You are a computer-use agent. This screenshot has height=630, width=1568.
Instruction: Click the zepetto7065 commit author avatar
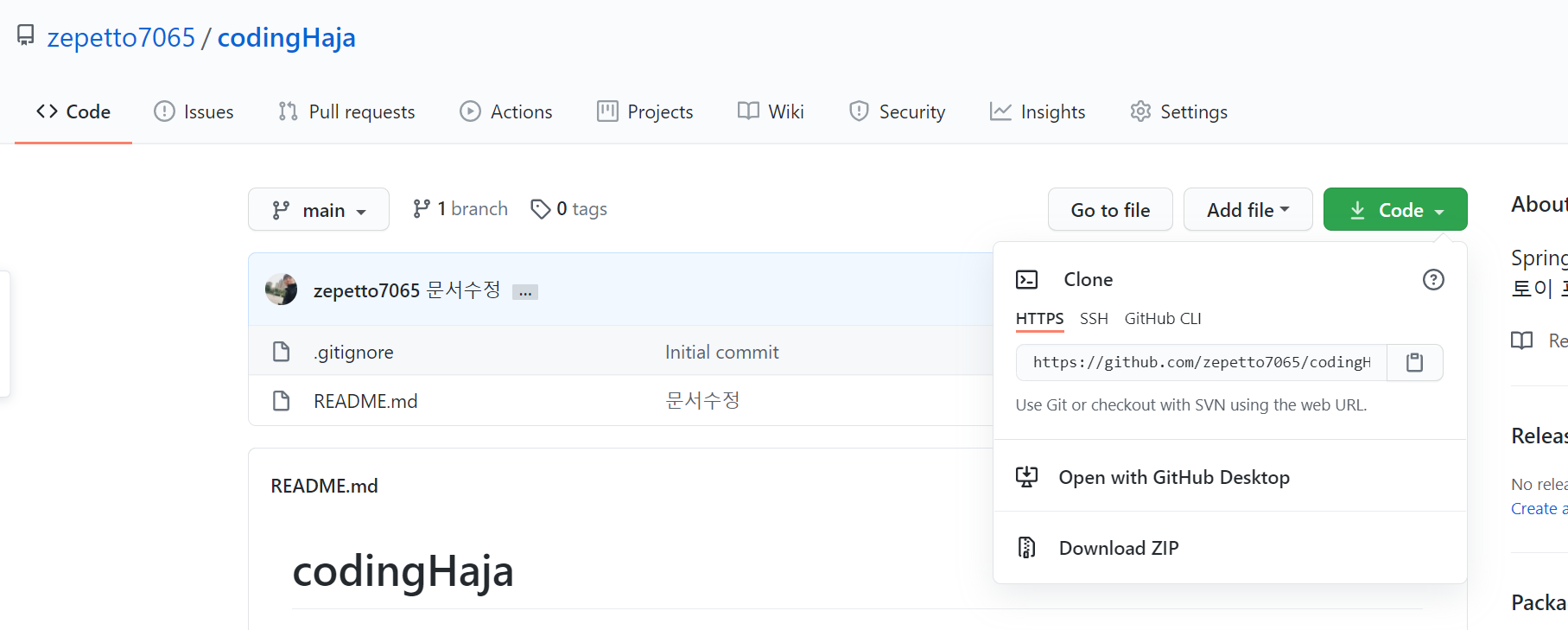coord(281,290)
